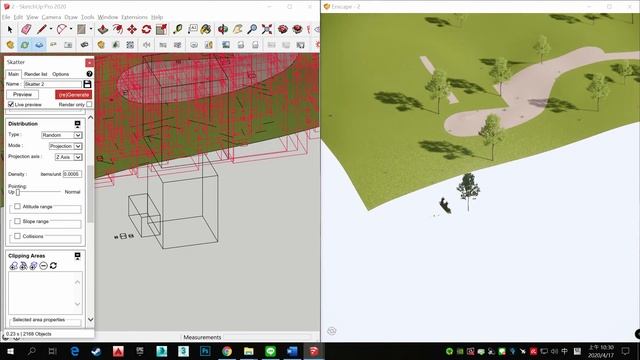Select the Rotate tool
640x360 pixels.
[x=147, y=29]
